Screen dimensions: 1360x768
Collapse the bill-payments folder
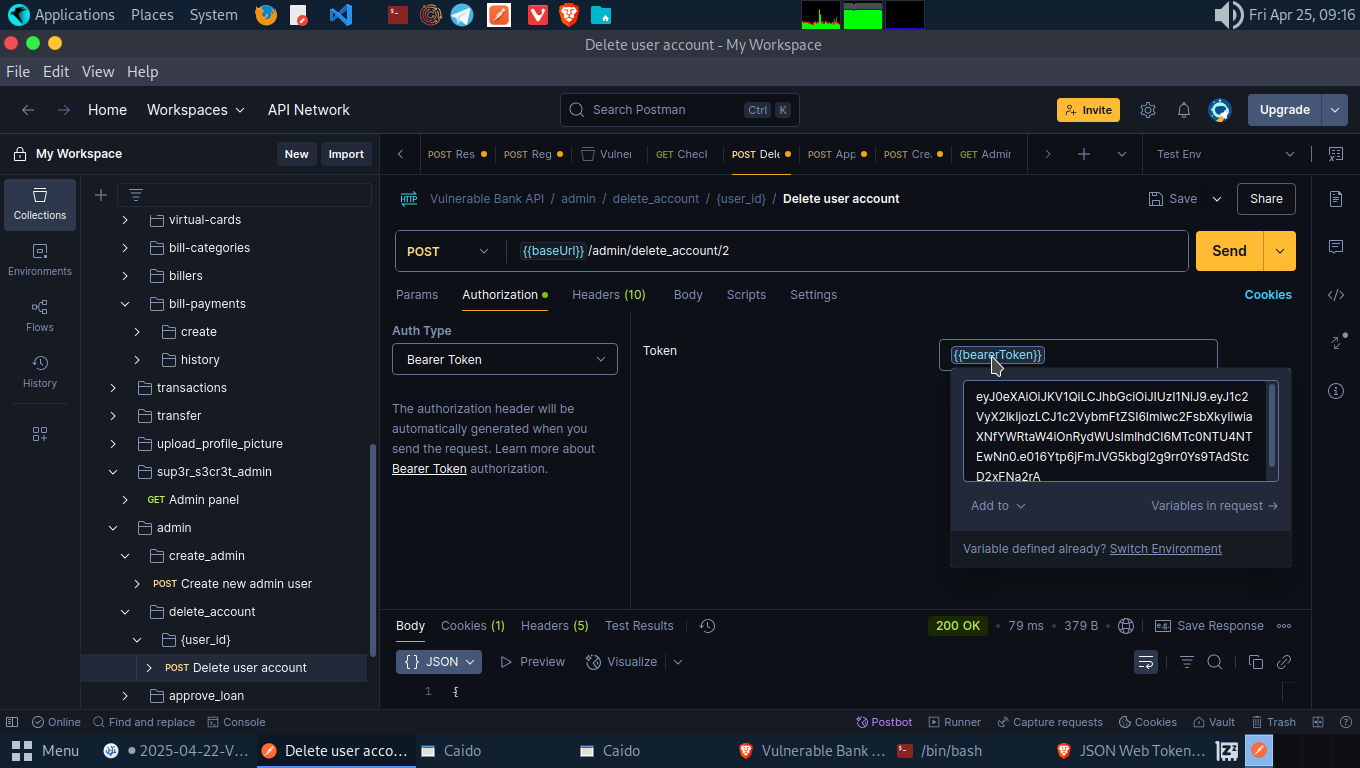click(x=125, y=304)
